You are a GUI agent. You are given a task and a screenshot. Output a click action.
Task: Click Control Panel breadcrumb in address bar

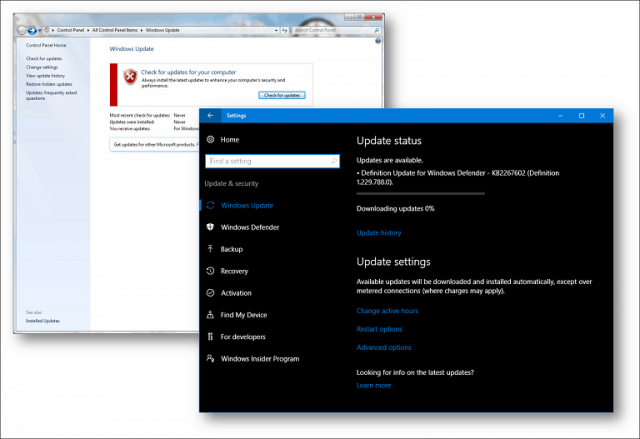pos(71,30)
